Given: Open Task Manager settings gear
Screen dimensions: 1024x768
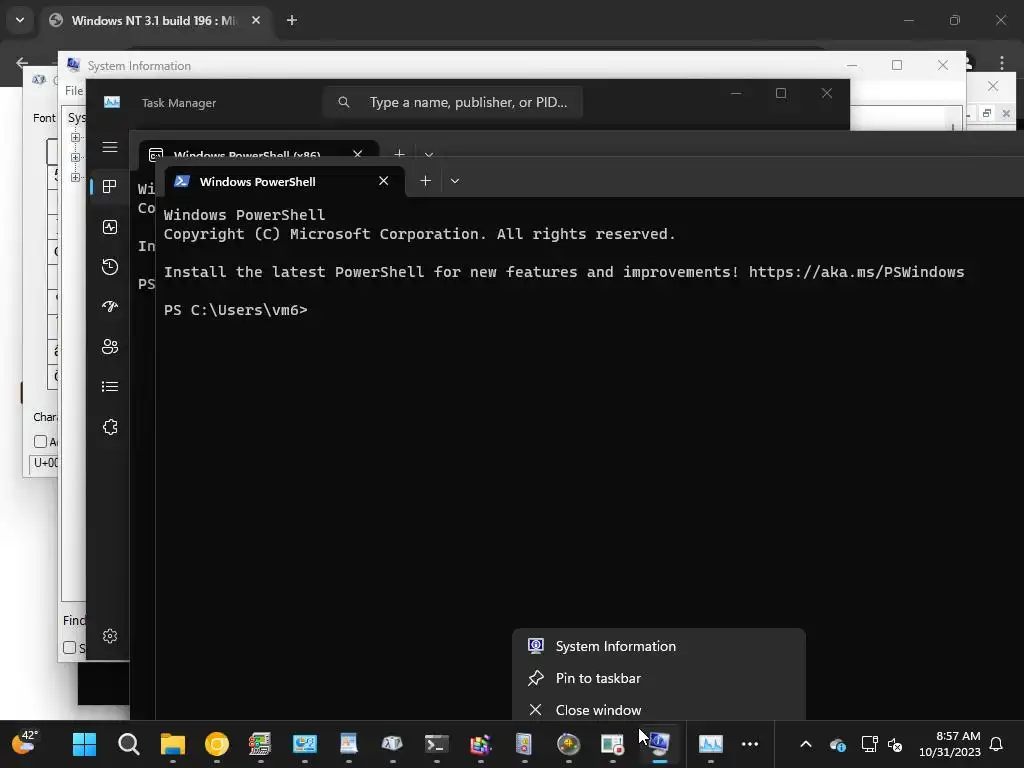Looking at the screenshot, I should pyautogui.click(x=110, y=636).
